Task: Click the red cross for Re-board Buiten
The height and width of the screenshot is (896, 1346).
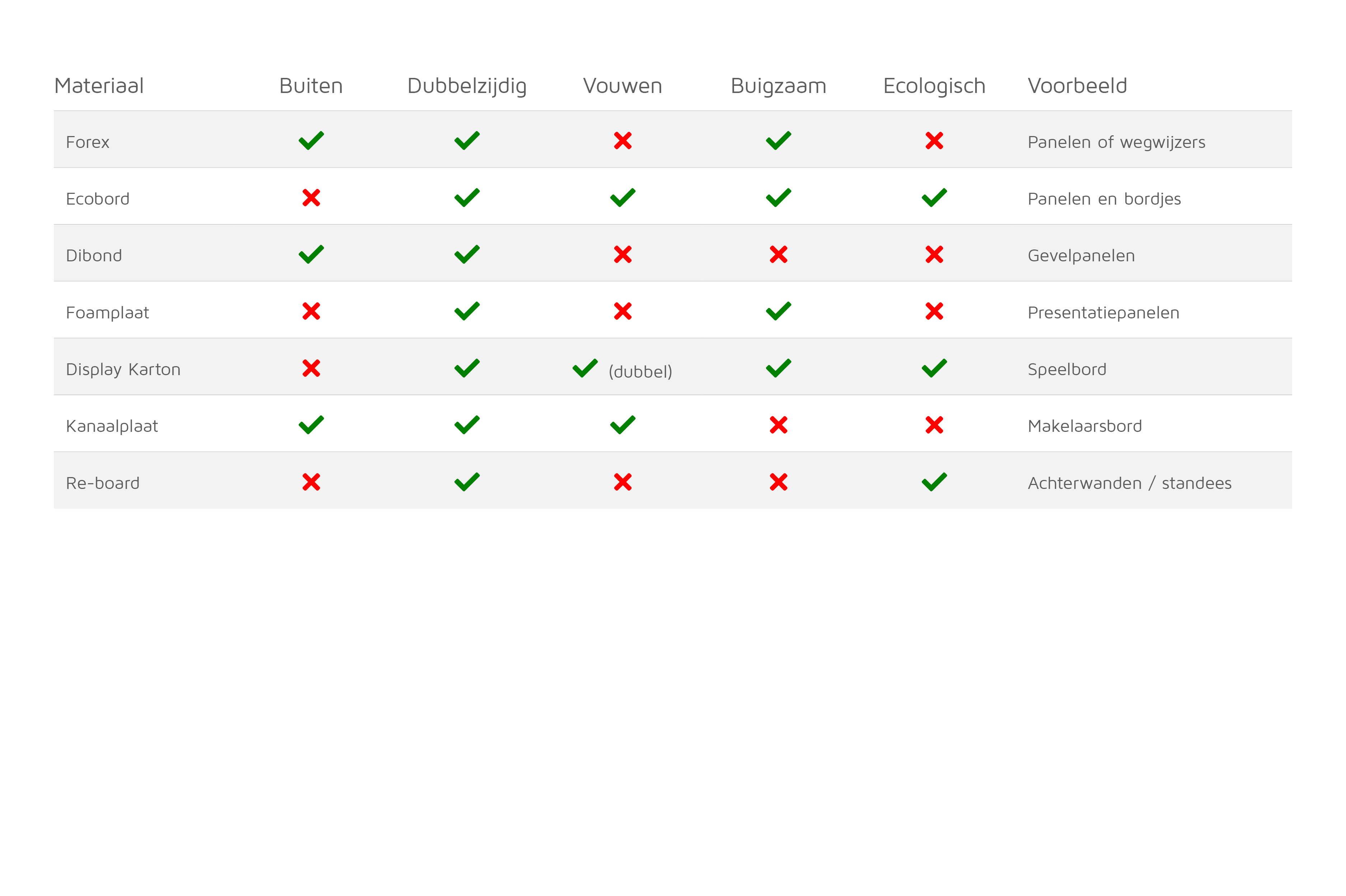Action: coord(311,482)
